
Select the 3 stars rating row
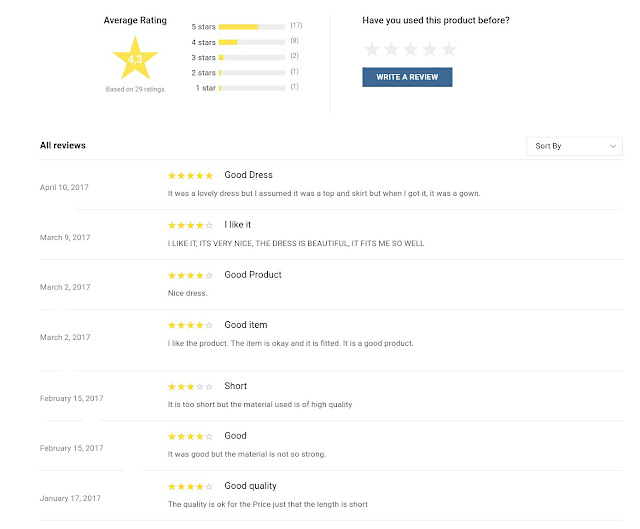tap(245, 57)
